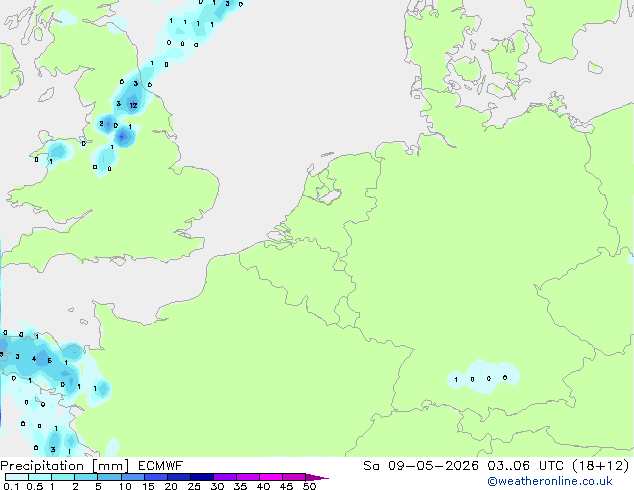The height and width of the screenshot is (490, 634).
Task: Click the 0.5–1 mm legend color box
Action: [40, 477]
